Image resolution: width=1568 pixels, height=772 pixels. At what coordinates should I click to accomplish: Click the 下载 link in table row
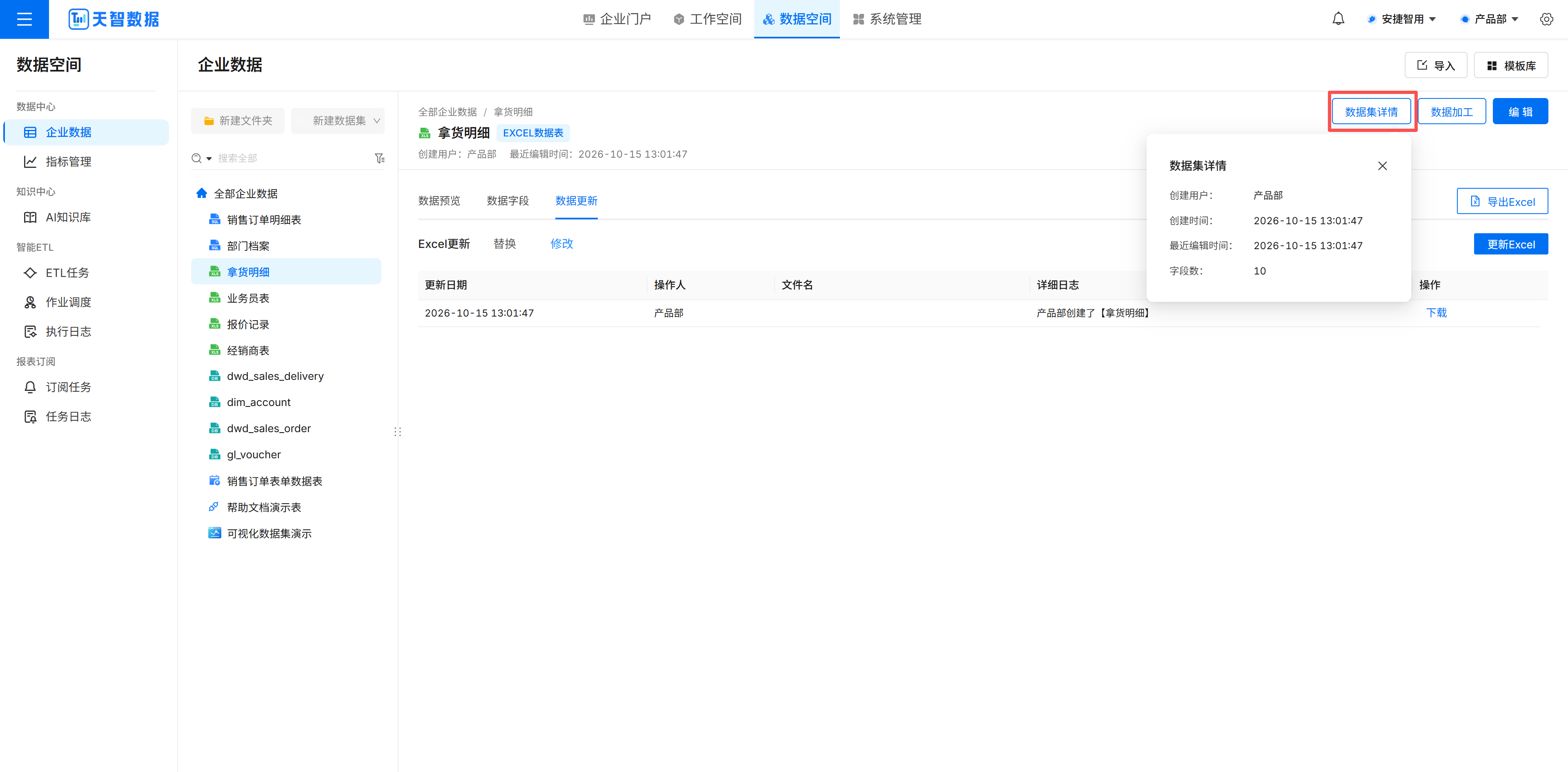coord(1436,313)
